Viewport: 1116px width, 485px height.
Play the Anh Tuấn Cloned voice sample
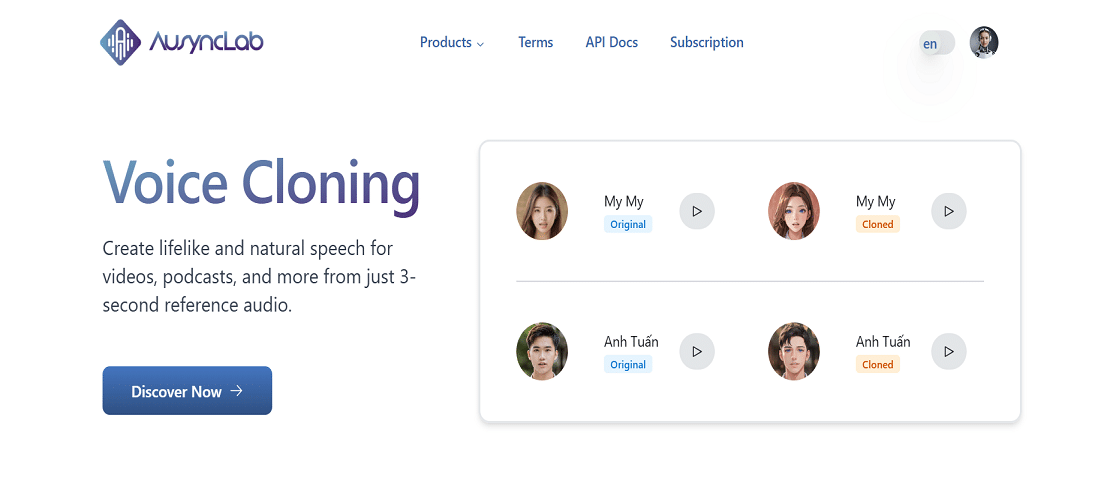pos(949,352)
